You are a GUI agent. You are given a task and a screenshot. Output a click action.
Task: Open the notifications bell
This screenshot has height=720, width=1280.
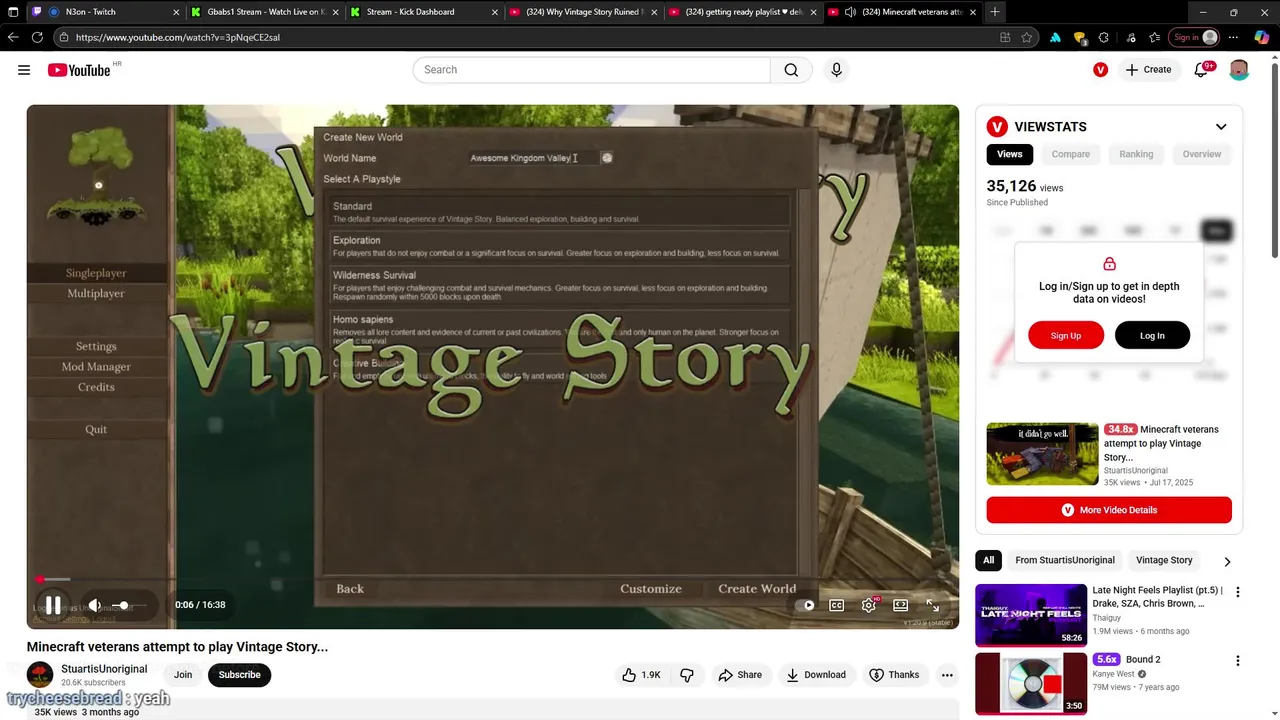1201,70
